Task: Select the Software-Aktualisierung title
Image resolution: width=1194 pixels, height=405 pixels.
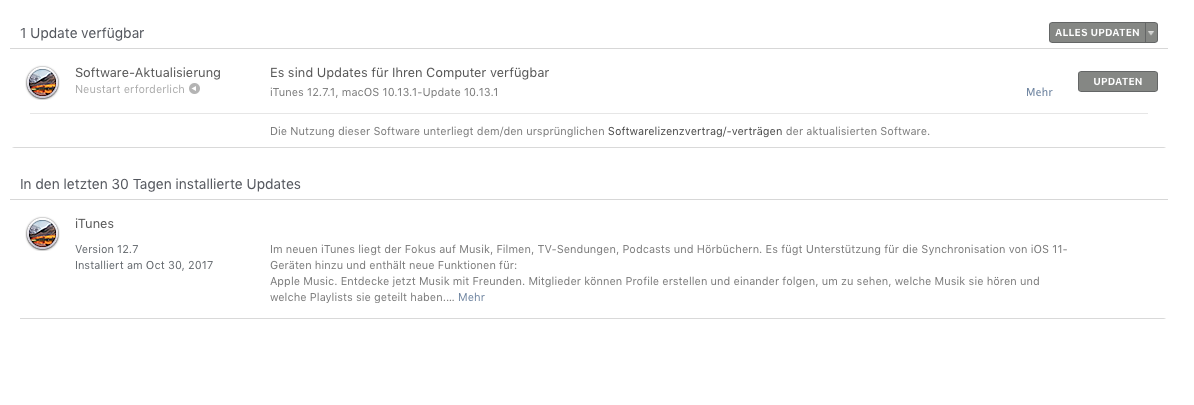Action: click(x=148, y=72)
